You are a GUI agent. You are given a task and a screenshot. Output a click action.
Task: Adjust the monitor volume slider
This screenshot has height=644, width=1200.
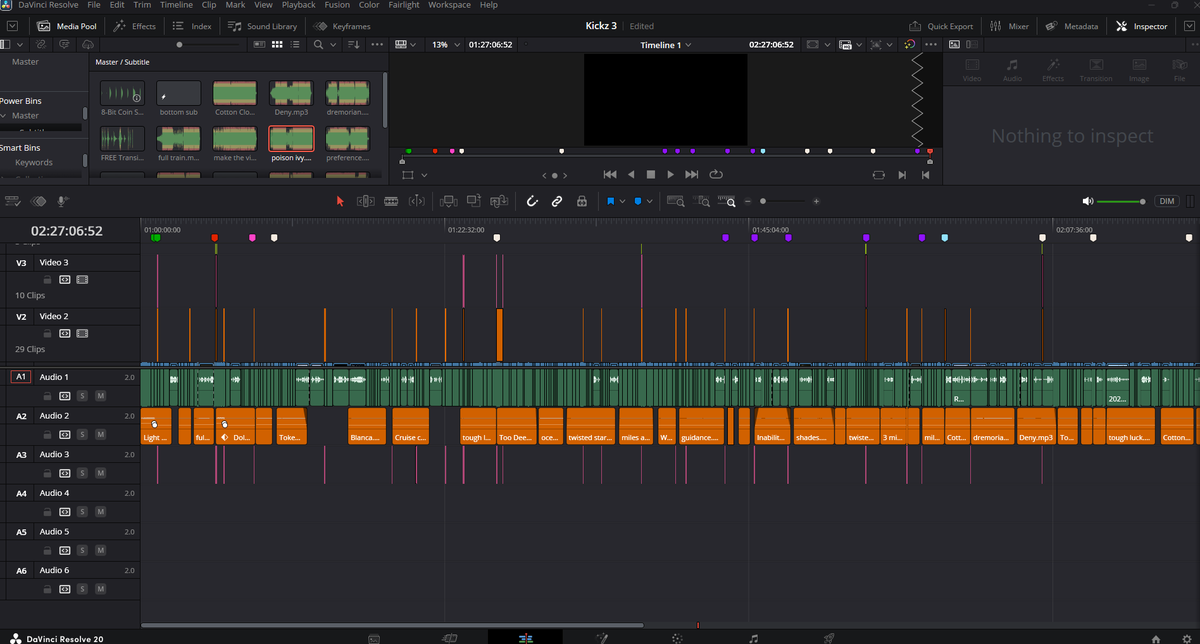click(1122, 201)
